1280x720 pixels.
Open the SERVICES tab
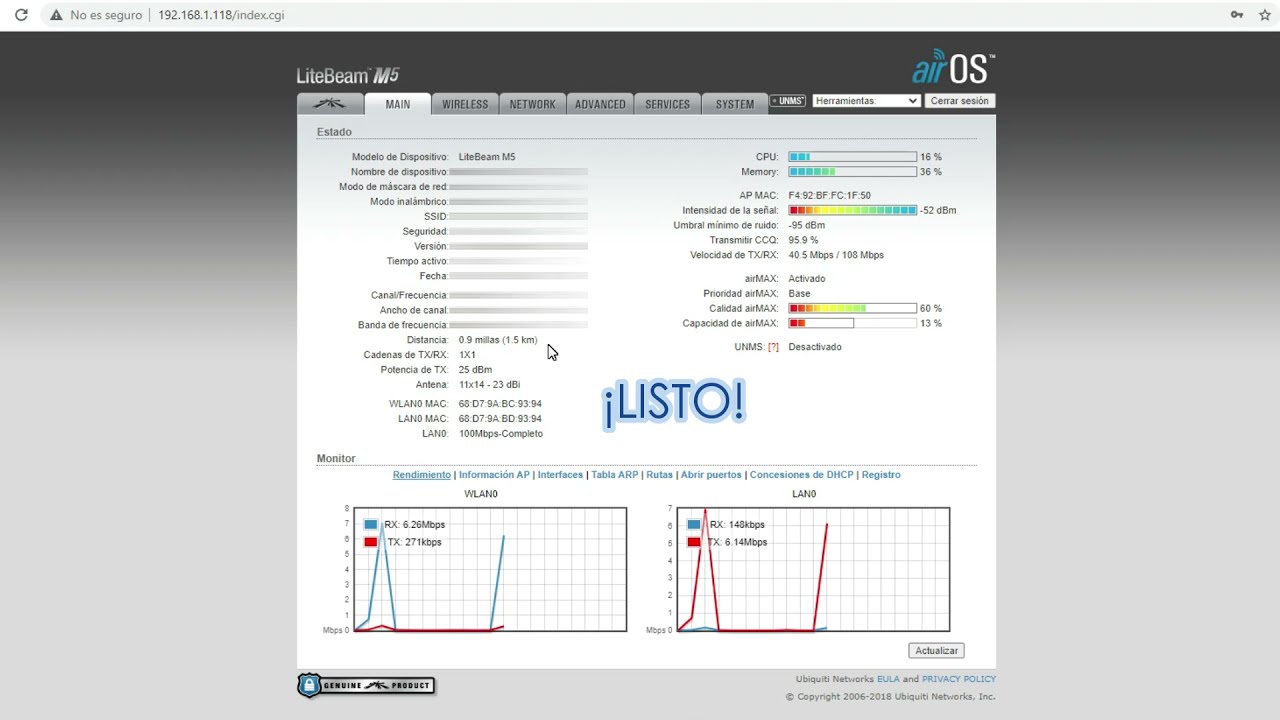pyautogui.click(x=667, y=104)
